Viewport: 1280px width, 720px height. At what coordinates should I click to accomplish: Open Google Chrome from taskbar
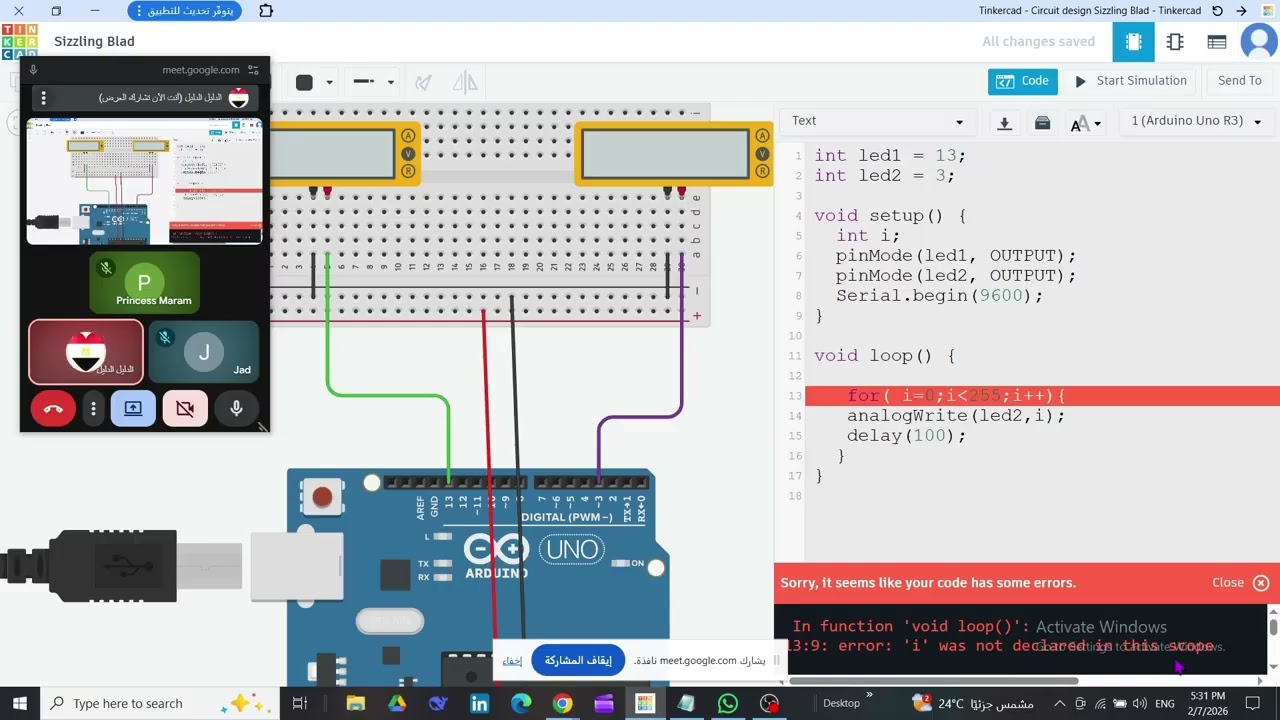562,703
